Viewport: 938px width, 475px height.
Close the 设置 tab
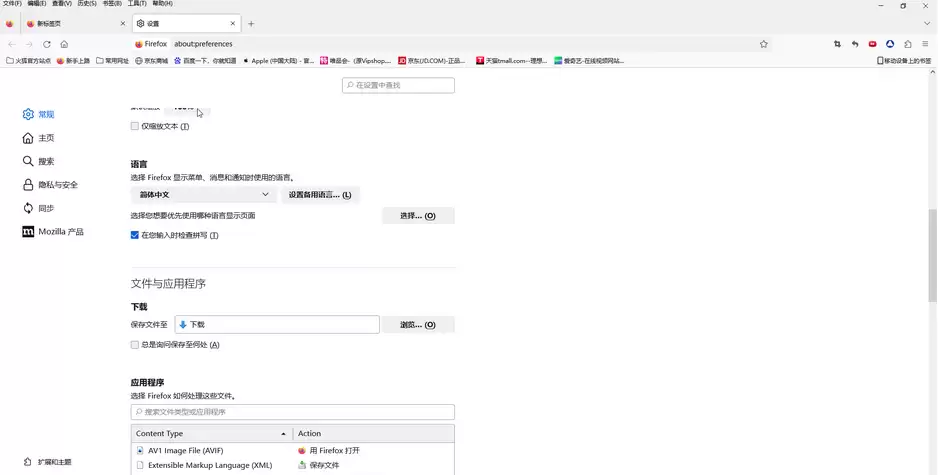[x=233, y=24]
